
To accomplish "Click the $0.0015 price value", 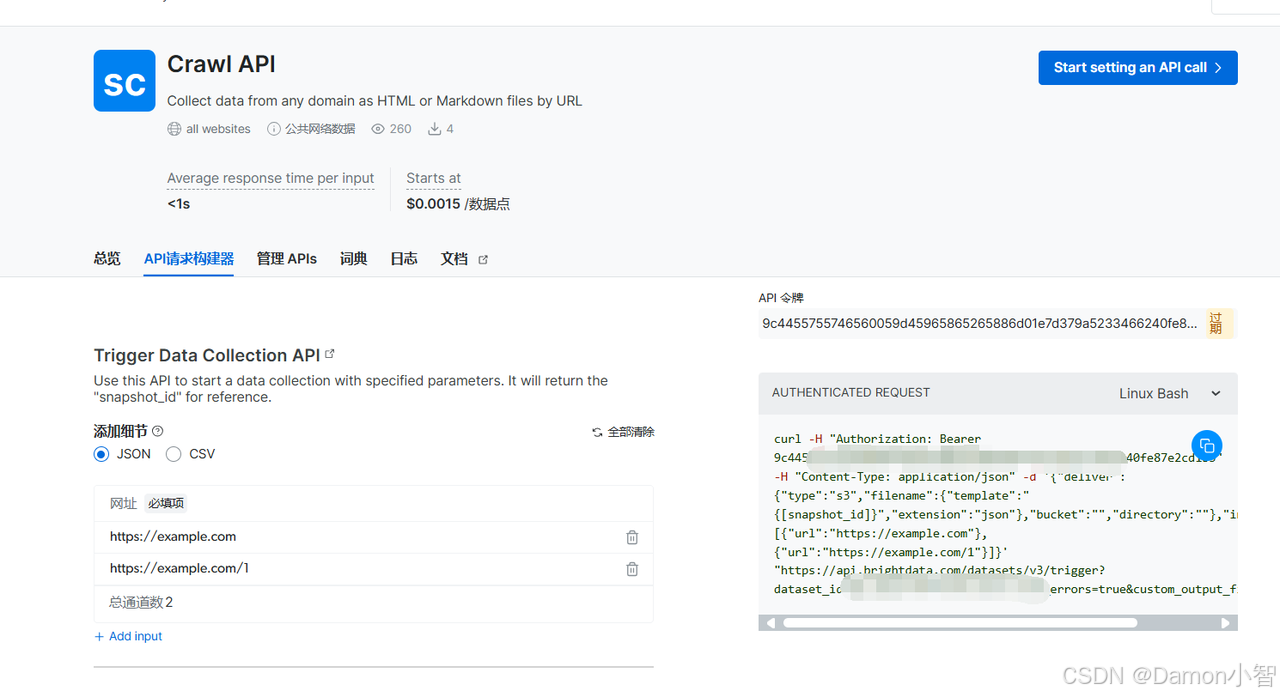I will pyautogui.click(x=433, y=204).
